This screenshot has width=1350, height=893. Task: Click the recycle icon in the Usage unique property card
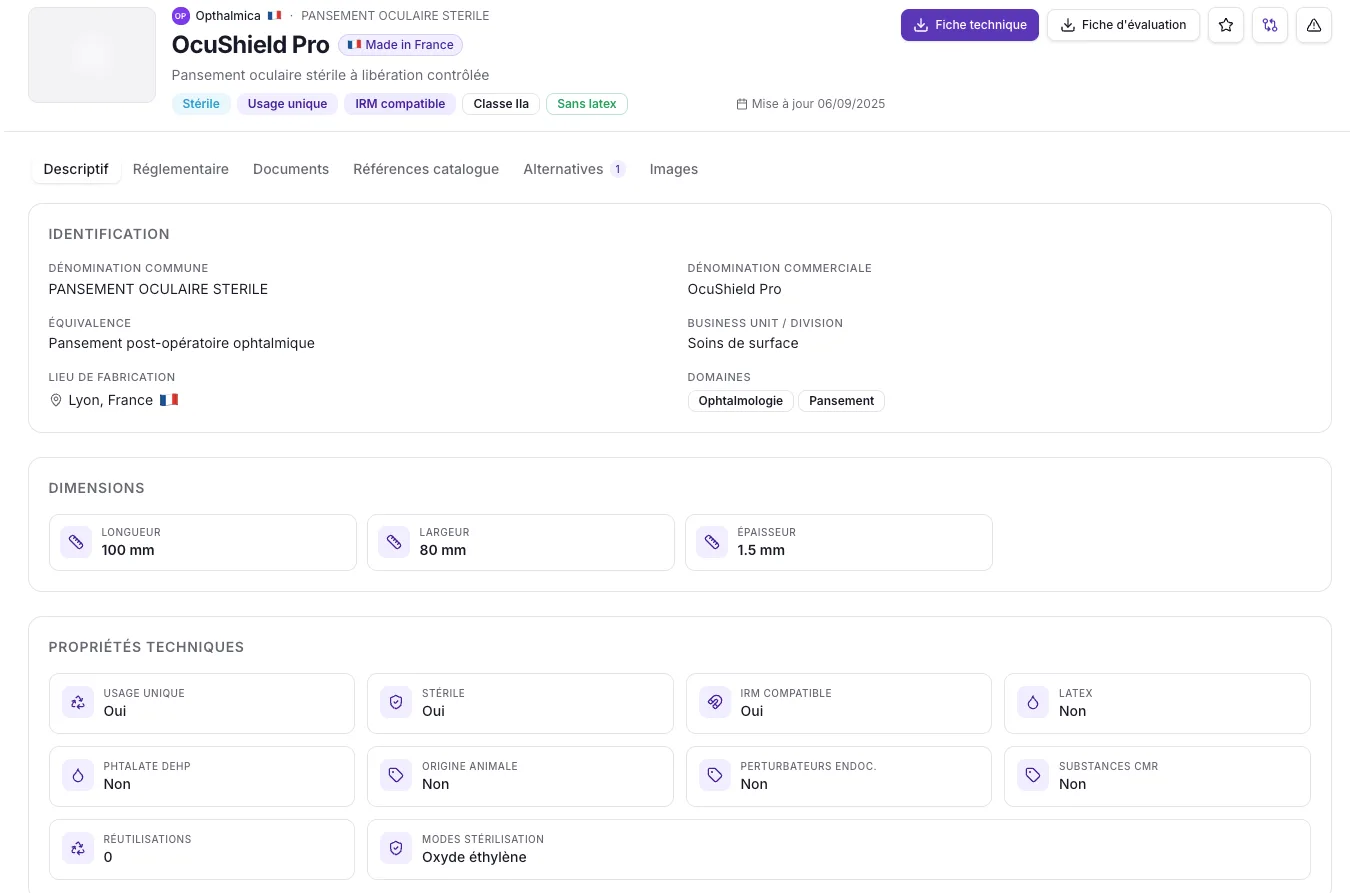(78, 703)
